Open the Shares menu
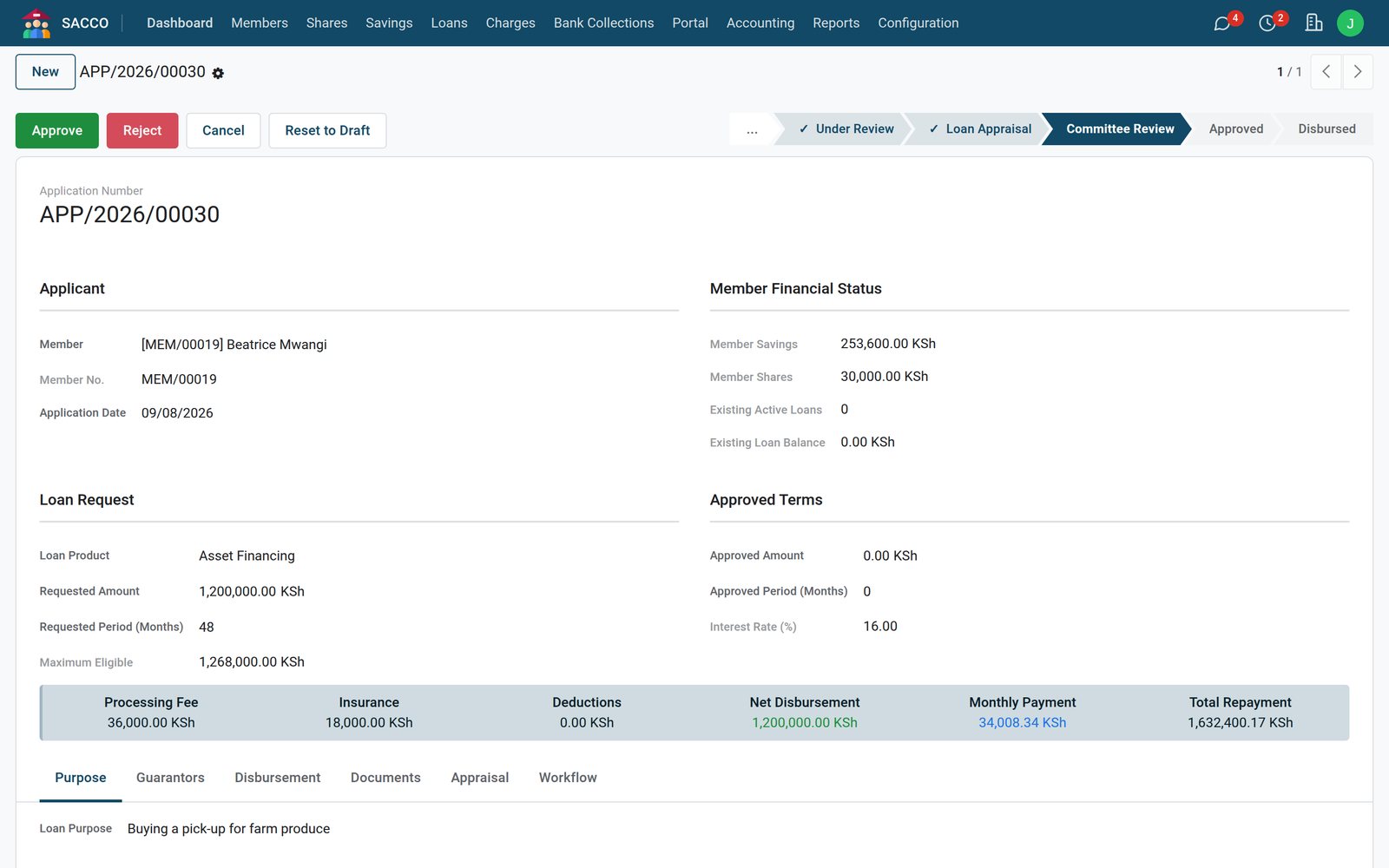 pos(326,23)
